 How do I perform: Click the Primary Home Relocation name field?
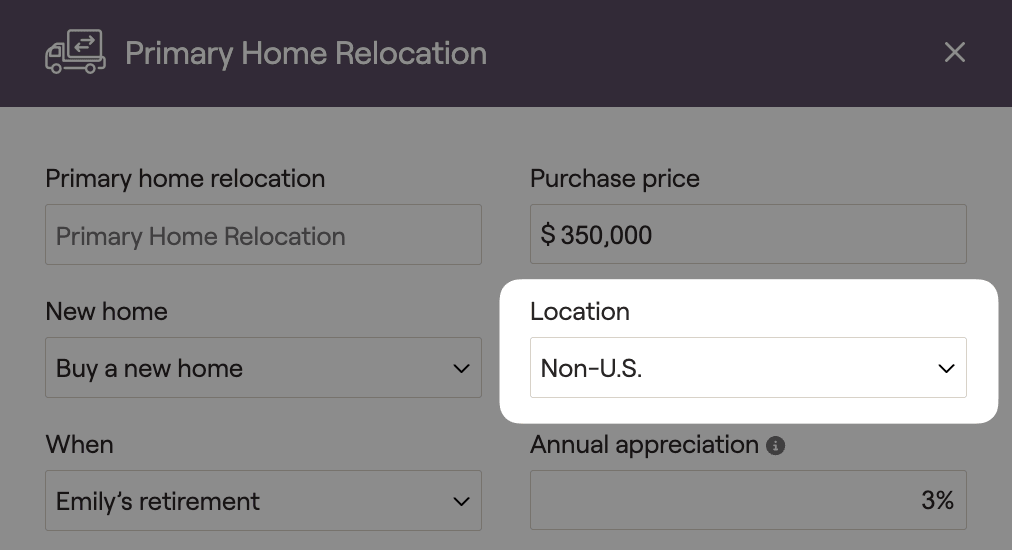[263, 235]
